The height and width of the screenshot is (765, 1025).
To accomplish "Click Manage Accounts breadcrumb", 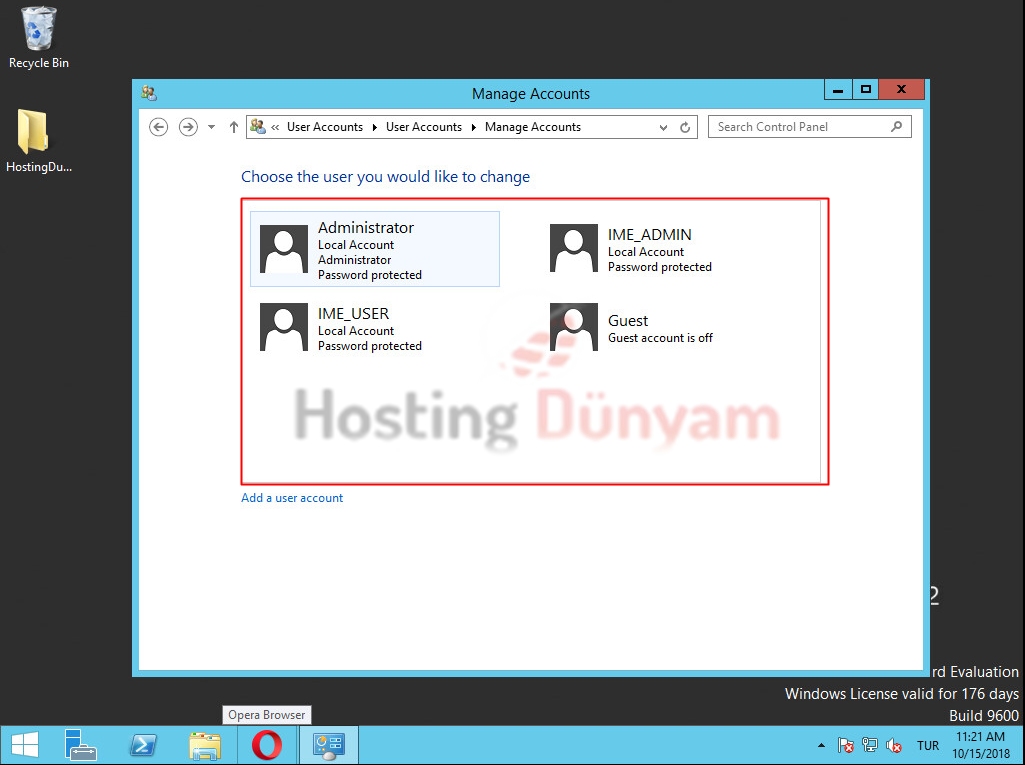I will pyautogui.click(x=533, y=127).
